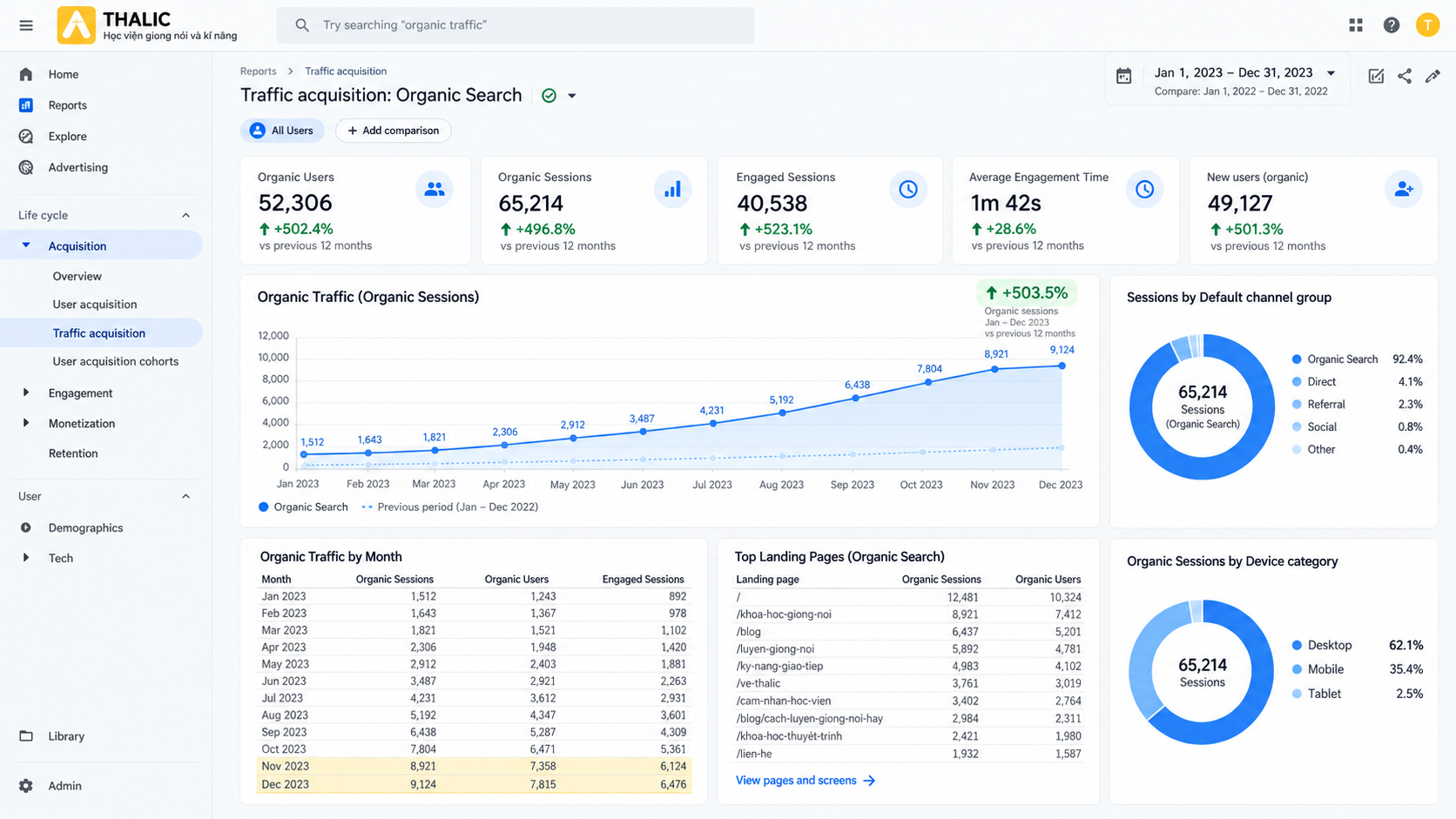This screenshot has height=819, width=1456.
Task: Click the Engaged Sessions column header
Action: [643, 580]
